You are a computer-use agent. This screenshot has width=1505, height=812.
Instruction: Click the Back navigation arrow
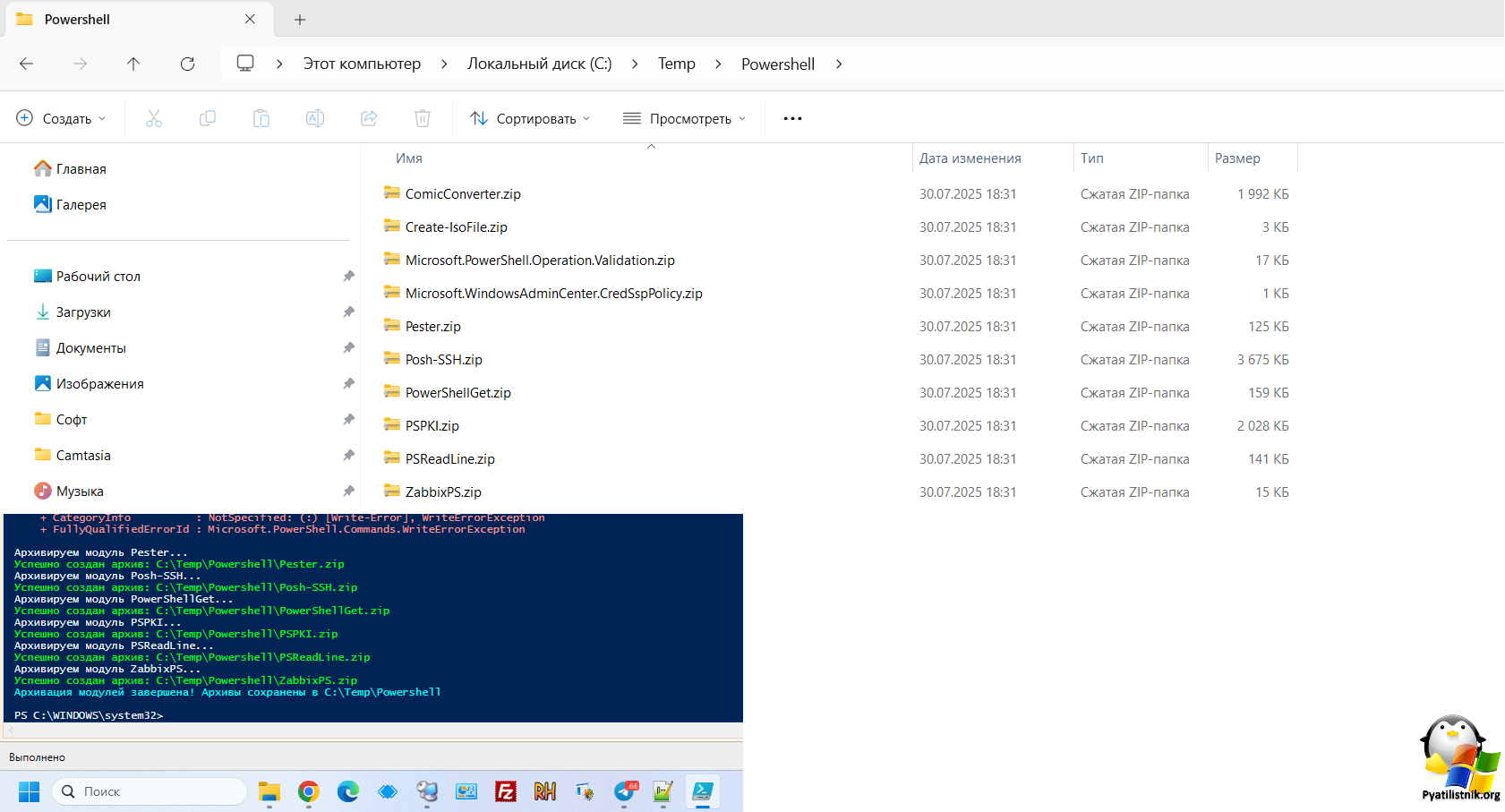coord(27,64)
